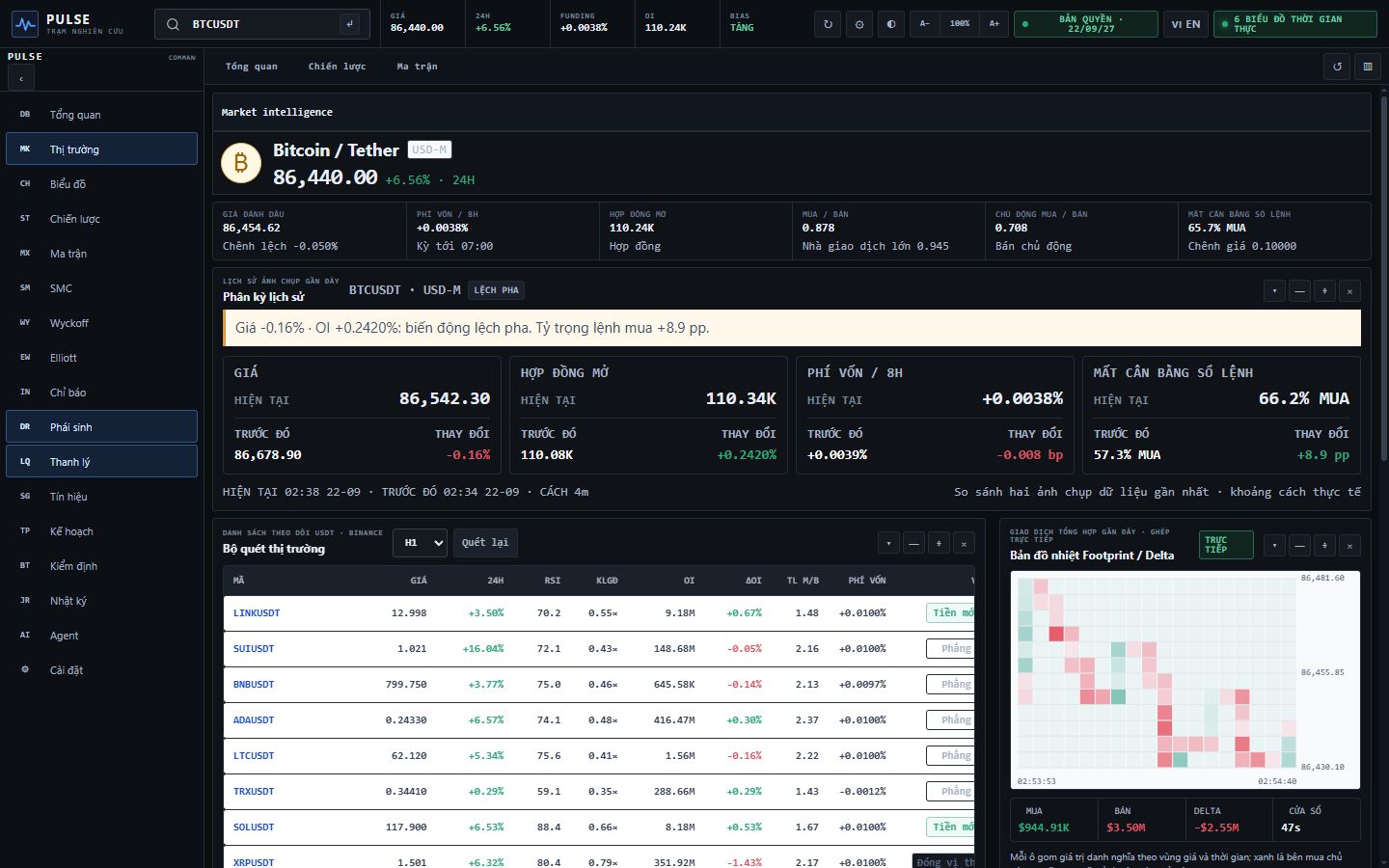Open the sidebar Ma trận page
This screenshot has height=868, width=1389.
[x=101, y=254]
